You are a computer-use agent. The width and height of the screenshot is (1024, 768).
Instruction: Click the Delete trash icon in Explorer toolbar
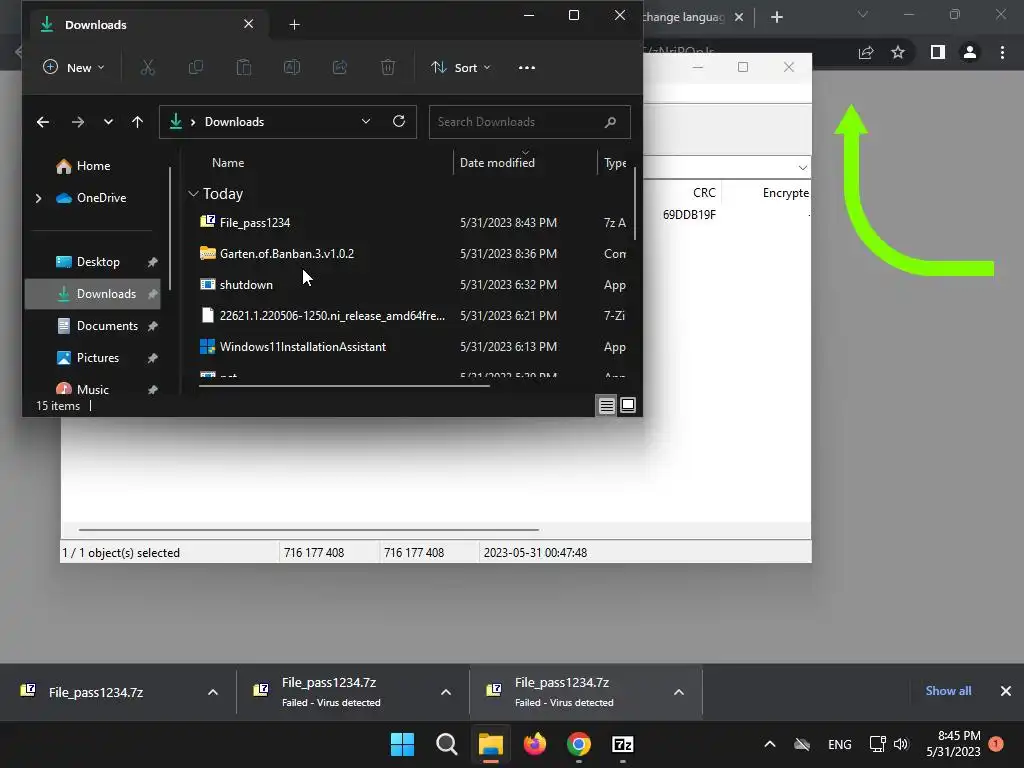[x=388, y=67]
